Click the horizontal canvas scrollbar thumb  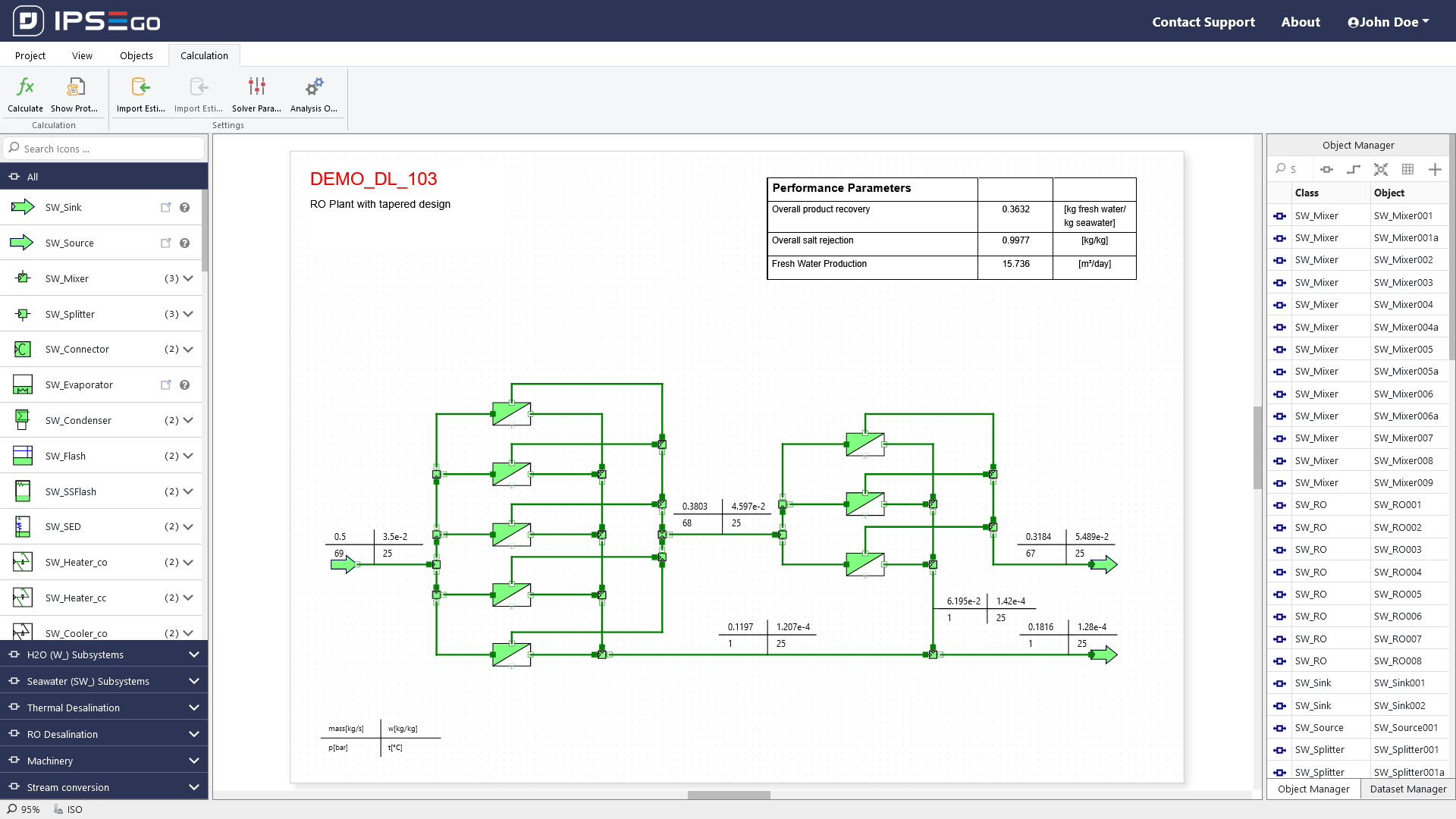(x=728, y=795)
